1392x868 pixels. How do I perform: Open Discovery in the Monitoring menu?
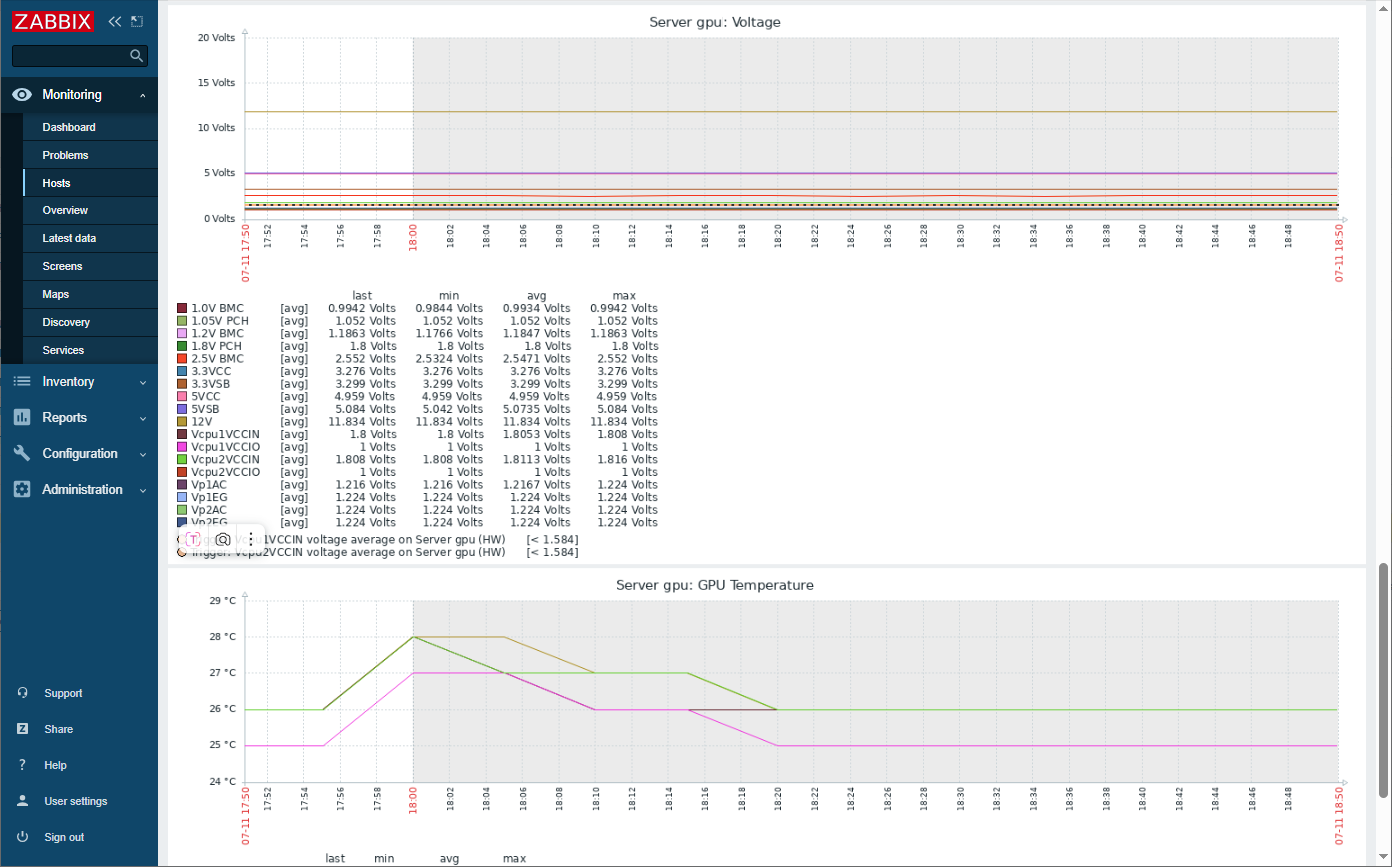[x=90, y=323]
